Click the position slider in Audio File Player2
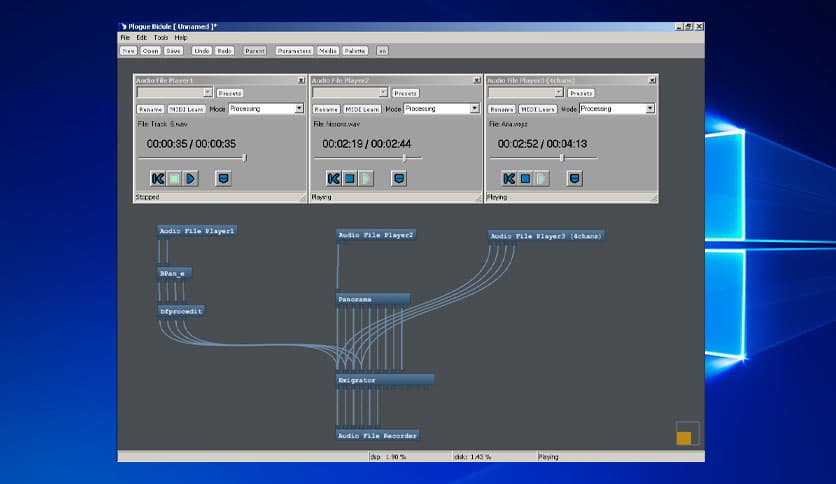The width and height of the screenshot is (836, 484). [x=404, y=158]
